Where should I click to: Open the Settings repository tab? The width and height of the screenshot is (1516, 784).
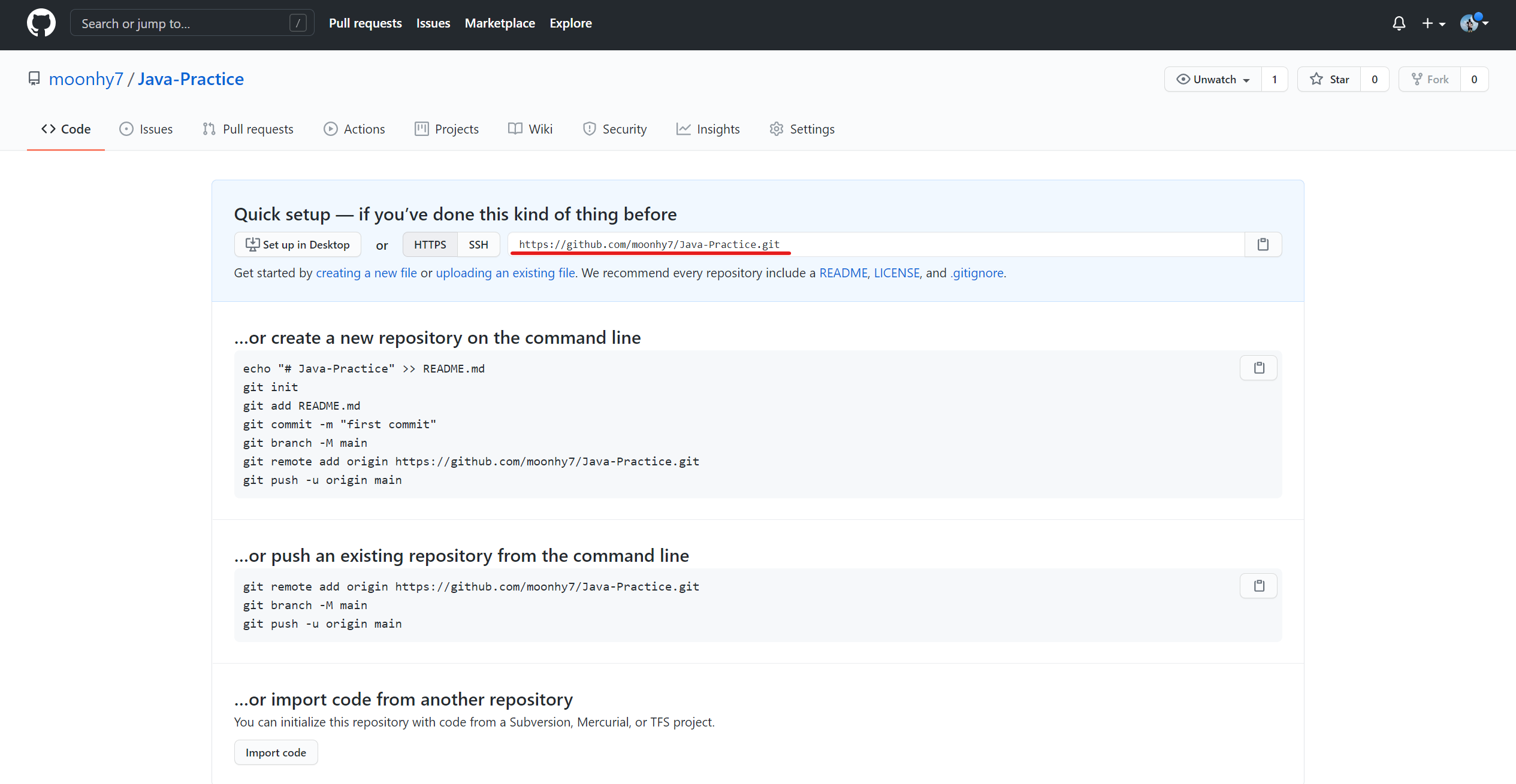[802, 129]
